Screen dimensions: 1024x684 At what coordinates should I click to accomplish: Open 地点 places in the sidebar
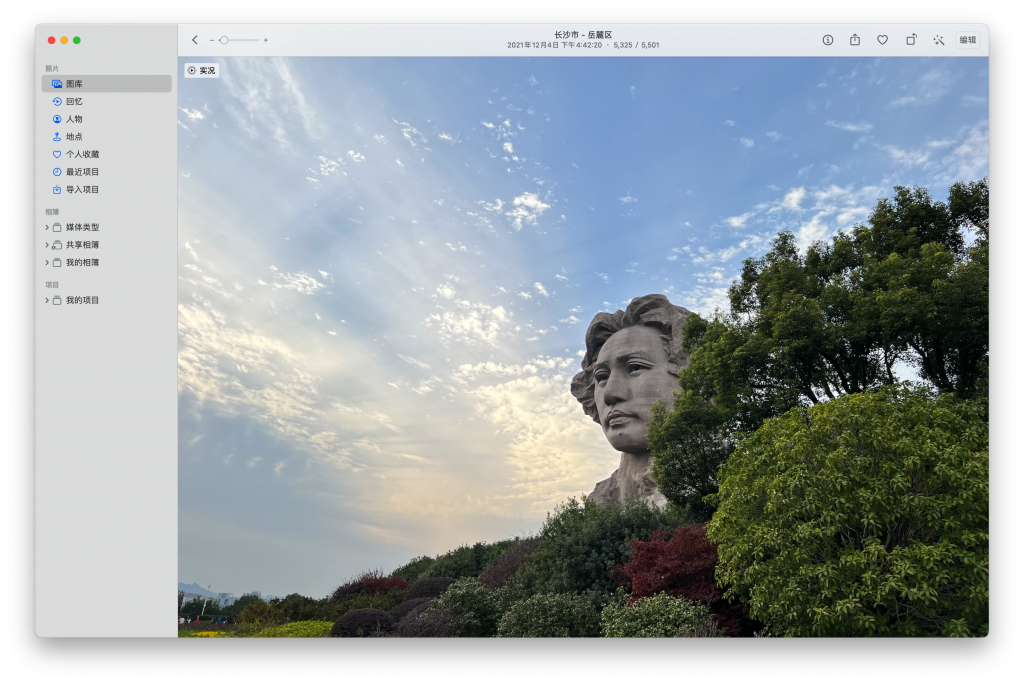pyautogui.click(x=106, y=137)
